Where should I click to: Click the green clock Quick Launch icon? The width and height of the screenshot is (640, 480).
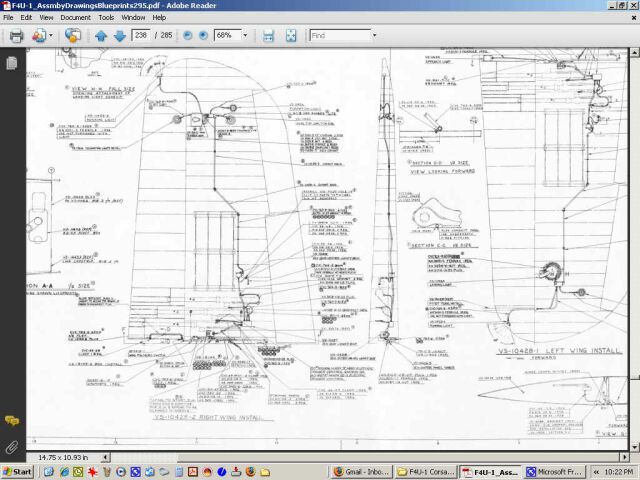78,472
